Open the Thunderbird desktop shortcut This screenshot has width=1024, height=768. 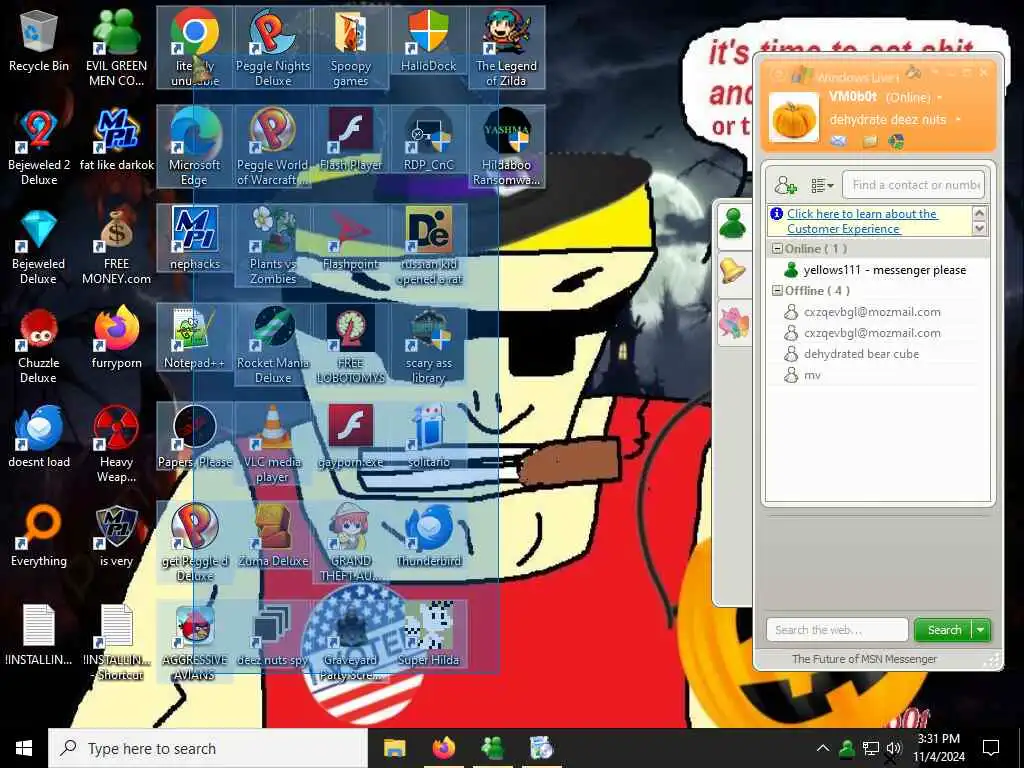tap(428, 536)
